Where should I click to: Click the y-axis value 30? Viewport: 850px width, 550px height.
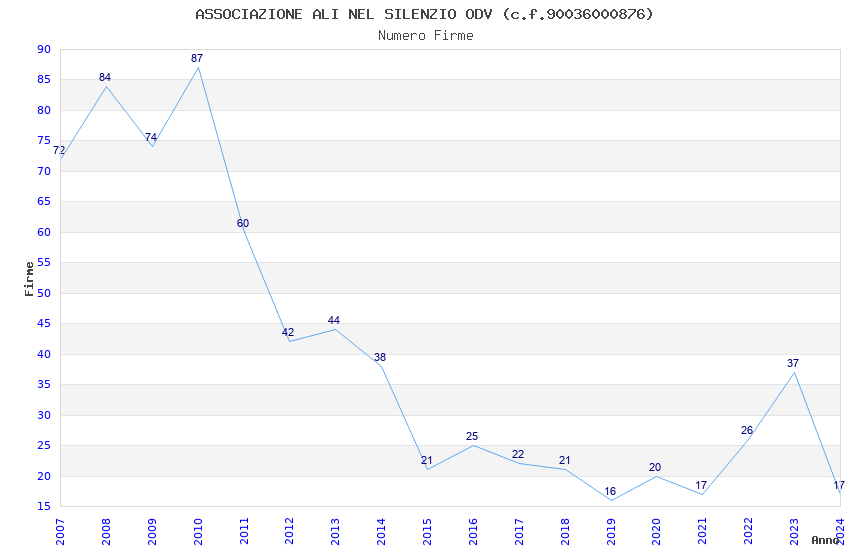pyautogui.click(x=44, y=416)
